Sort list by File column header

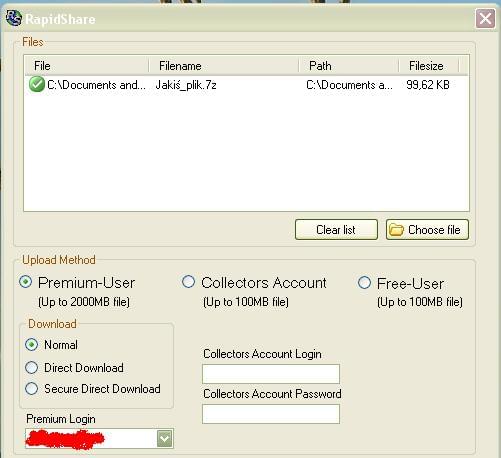point(87,66)
